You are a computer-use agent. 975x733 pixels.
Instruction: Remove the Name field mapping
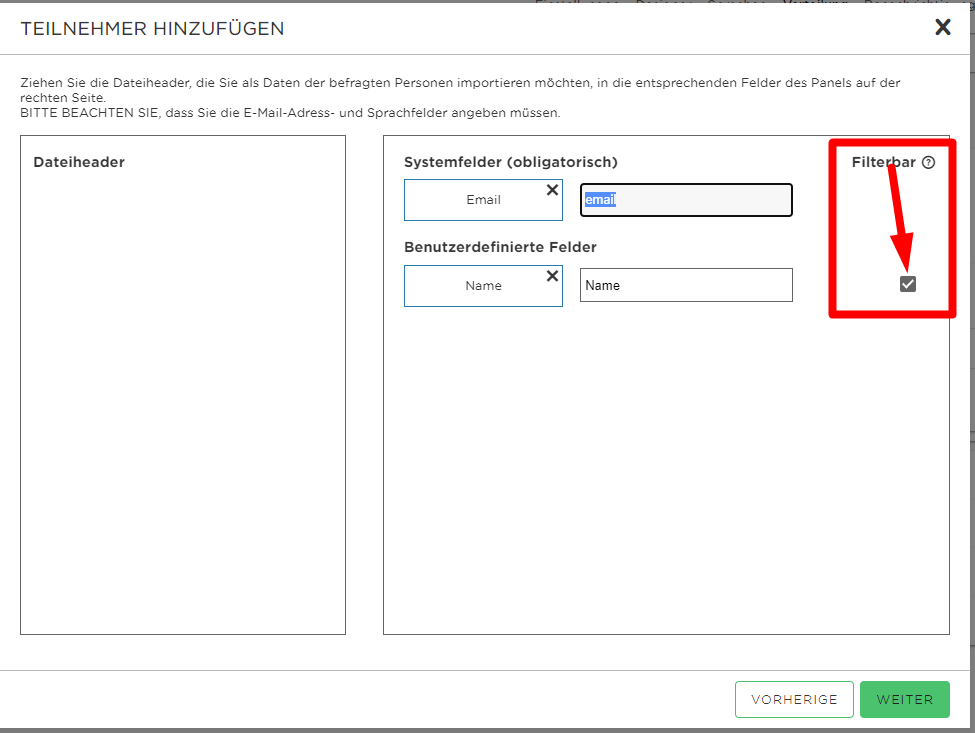tap(552, 276)
